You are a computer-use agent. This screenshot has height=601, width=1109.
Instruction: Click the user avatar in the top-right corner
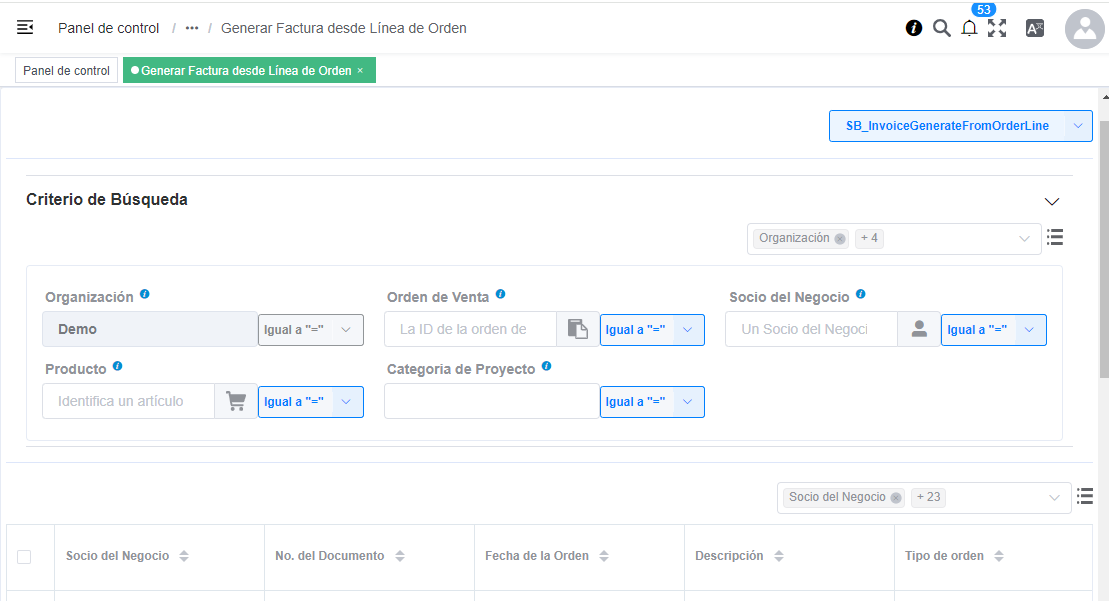tap(1084, 28)
